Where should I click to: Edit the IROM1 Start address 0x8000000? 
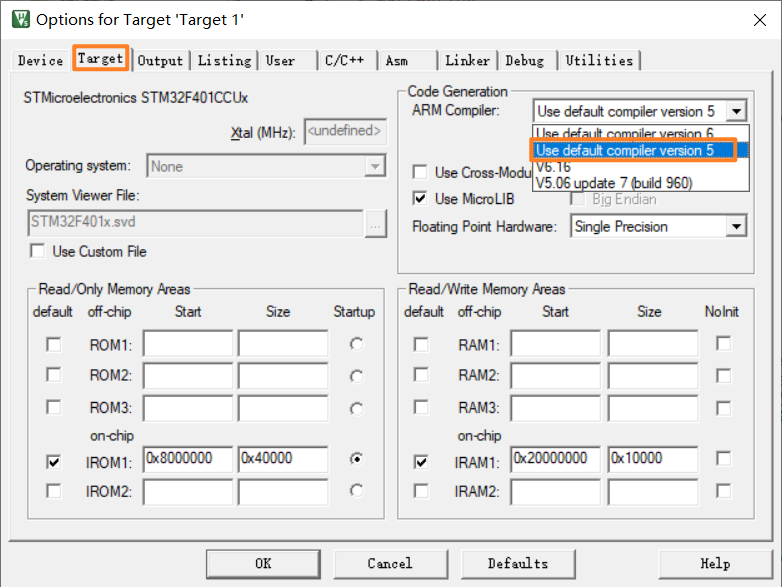[x=188, y=459]
